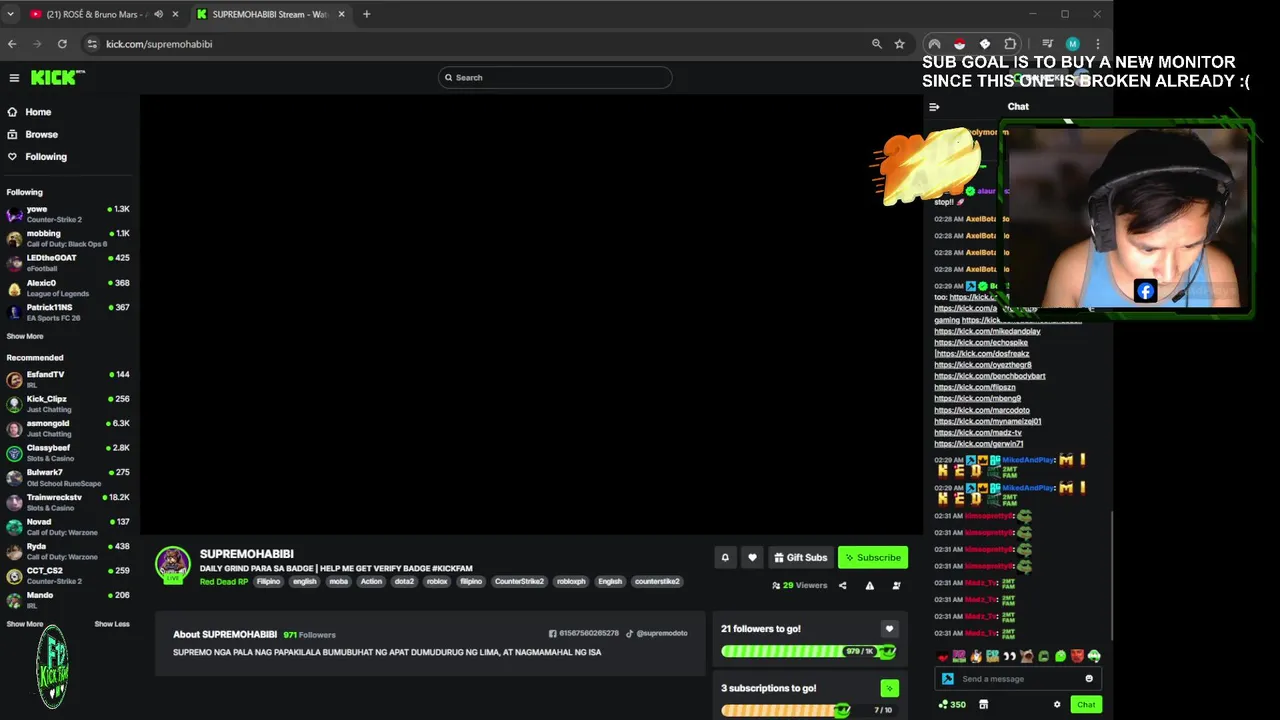Open the tab search dropdown arrow
The height and width of the screenshot is (720, 1280).
tap(10, 14)
